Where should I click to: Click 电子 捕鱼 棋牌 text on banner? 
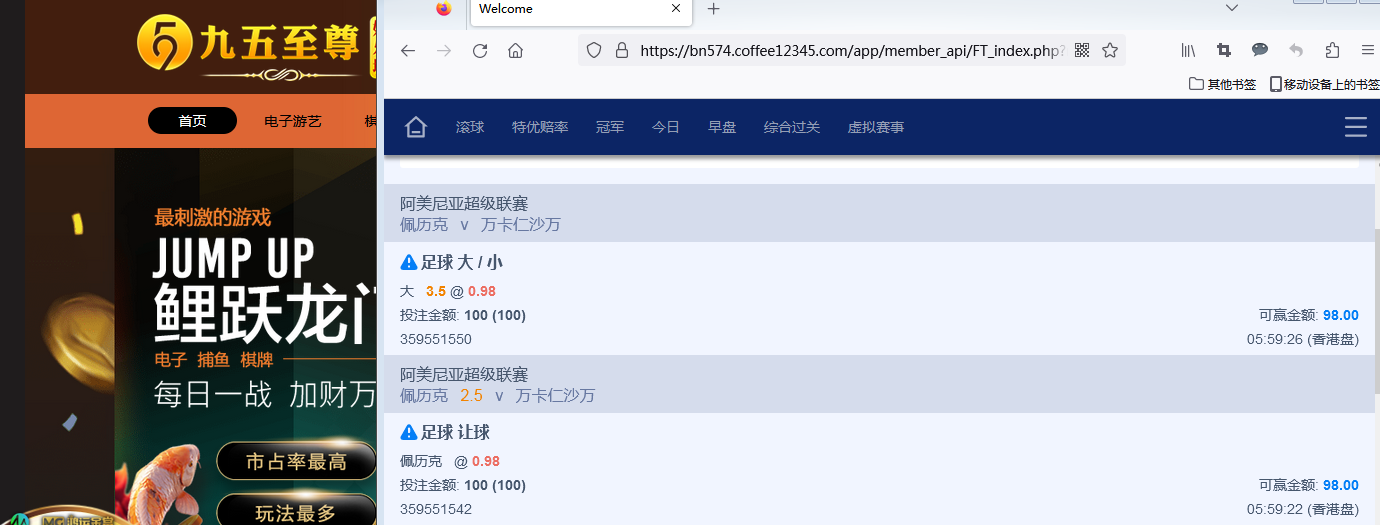[x=214, y=360]
